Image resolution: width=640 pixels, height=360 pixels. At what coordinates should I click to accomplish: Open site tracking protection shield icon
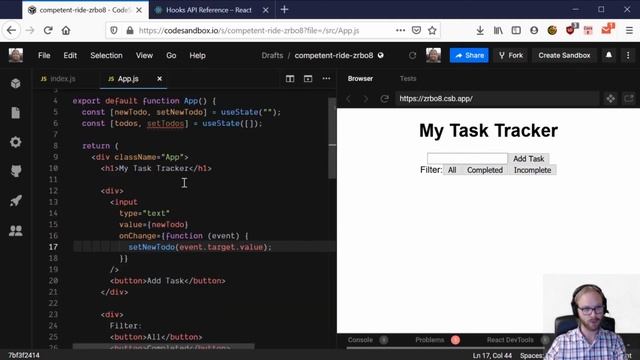tap(114, 30)
